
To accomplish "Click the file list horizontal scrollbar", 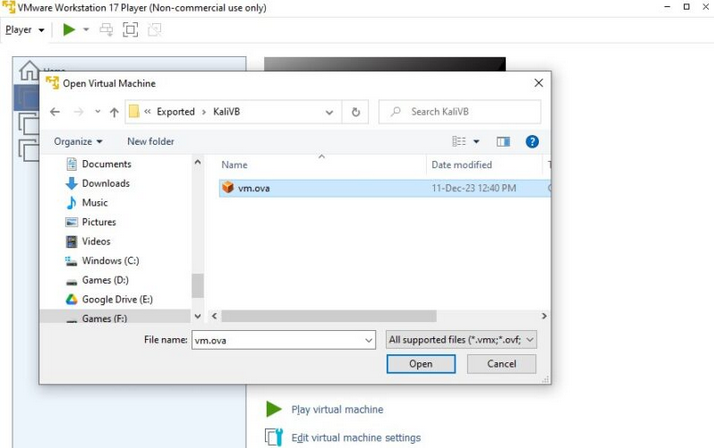I will coord(329,316).
